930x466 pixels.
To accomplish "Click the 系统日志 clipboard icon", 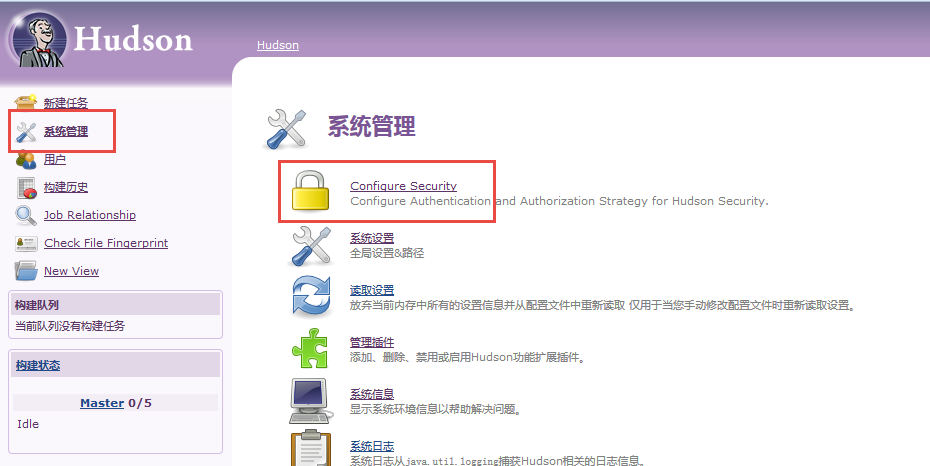I will 311,448.
